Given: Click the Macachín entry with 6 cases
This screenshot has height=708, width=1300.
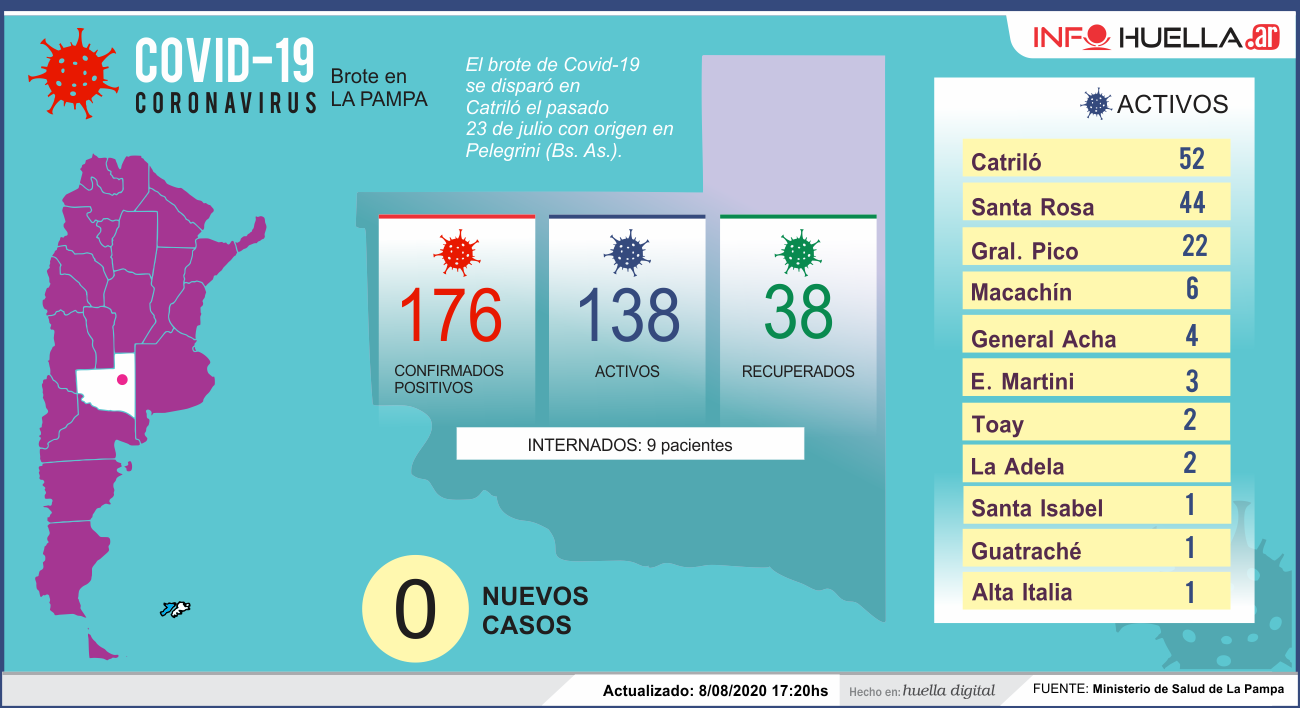Looking at the screenshot, I should [x=1096, y=291].
